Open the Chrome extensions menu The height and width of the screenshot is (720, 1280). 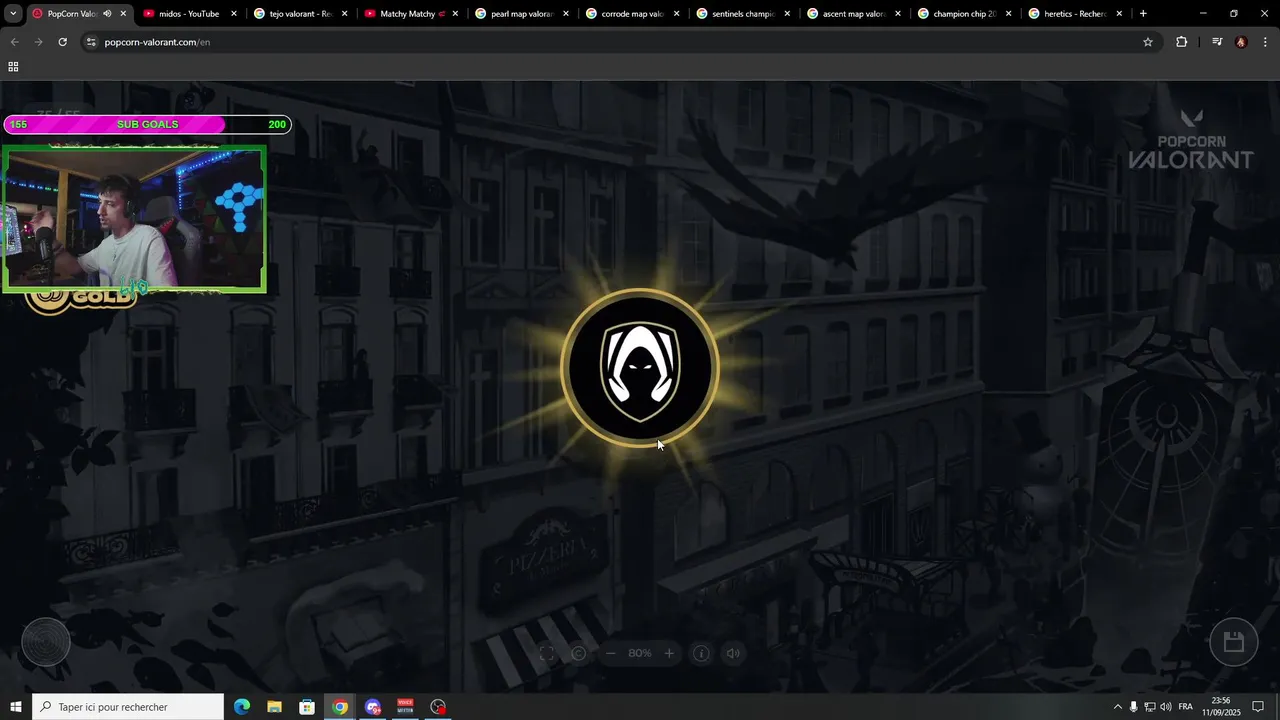1181,42
